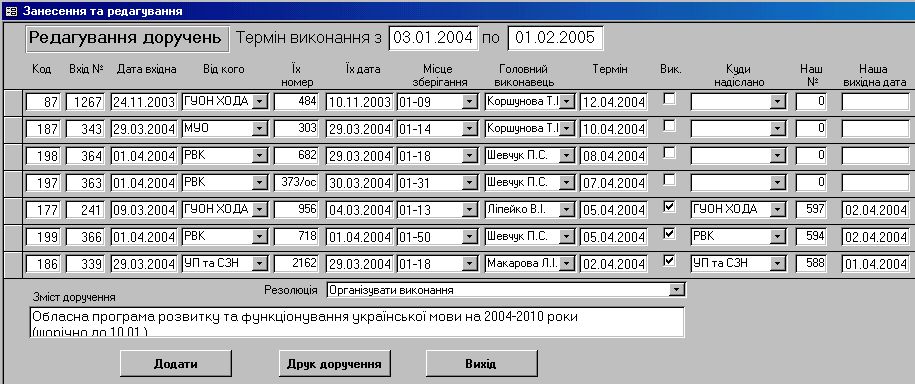Click the Термін field 07.04.2004
Screen dimensions: 915x384
(x=613, y=182)
